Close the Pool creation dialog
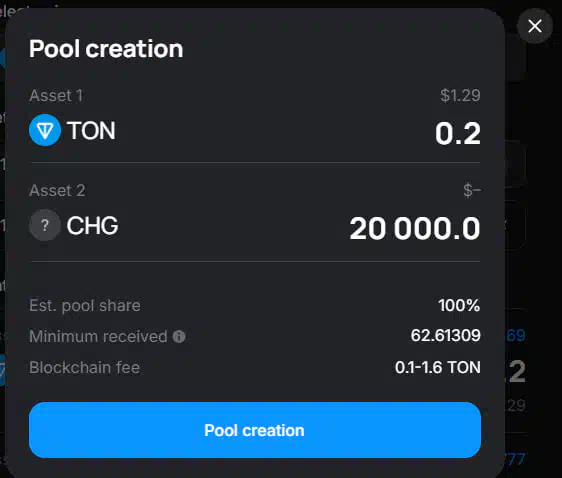 (x=535, y=26)
